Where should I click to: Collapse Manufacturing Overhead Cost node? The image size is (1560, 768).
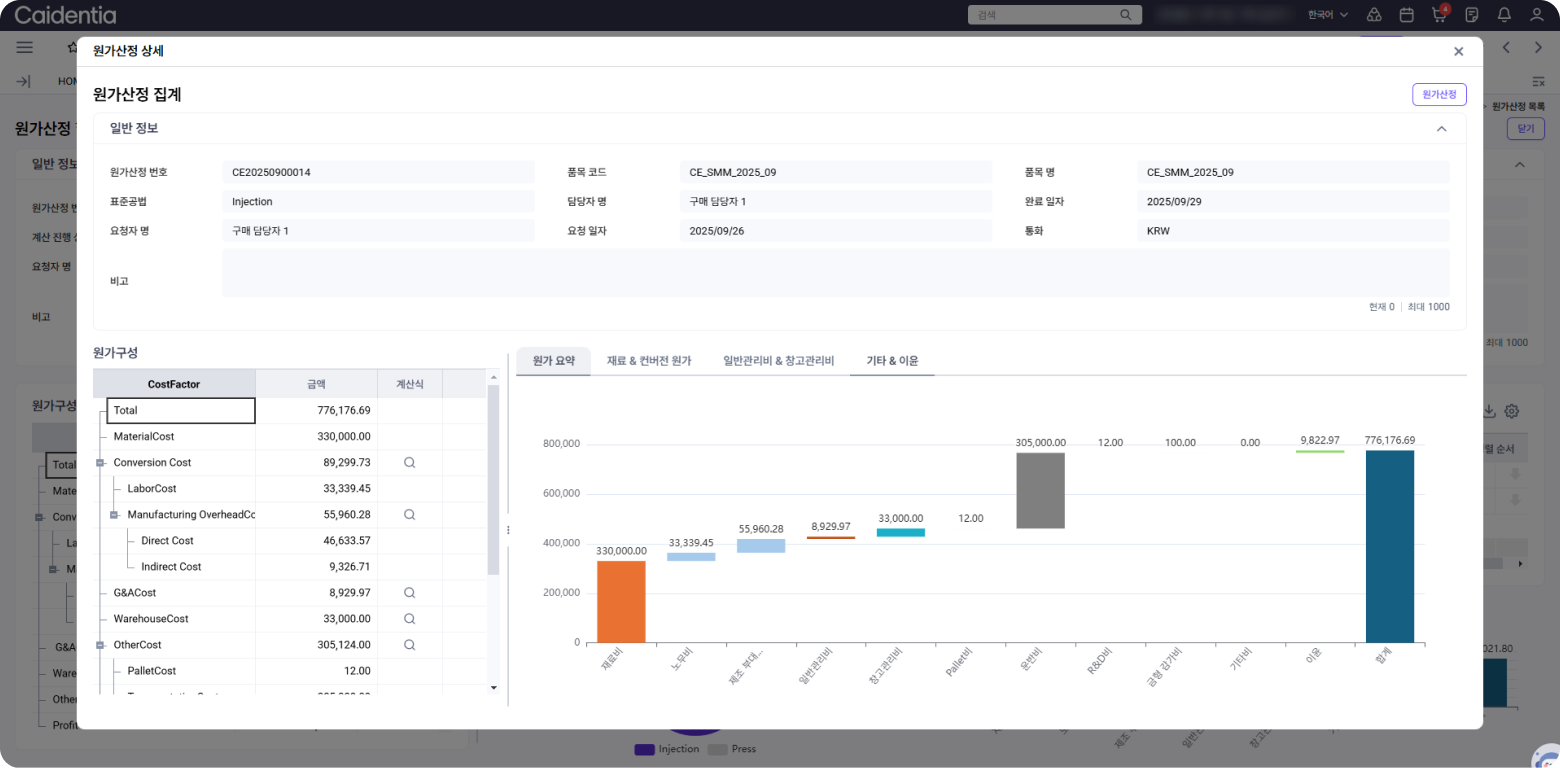114,515
